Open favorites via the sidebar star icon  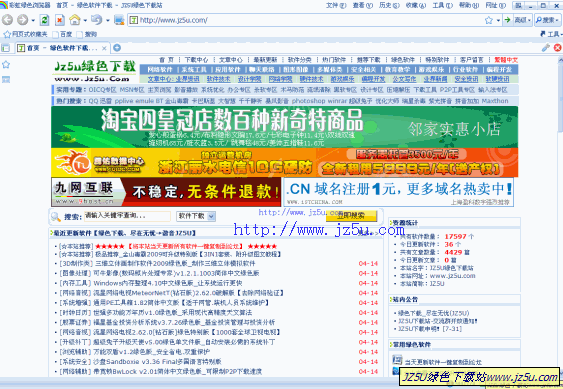pyautogui.click(x=6, y=65)
